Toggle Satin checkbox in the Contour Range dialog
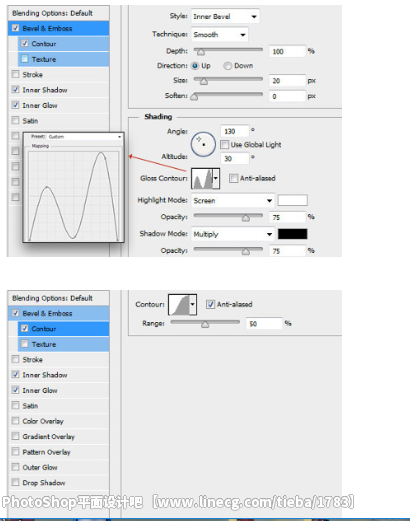Screen dimensions: 410x521 pos(15,405)
